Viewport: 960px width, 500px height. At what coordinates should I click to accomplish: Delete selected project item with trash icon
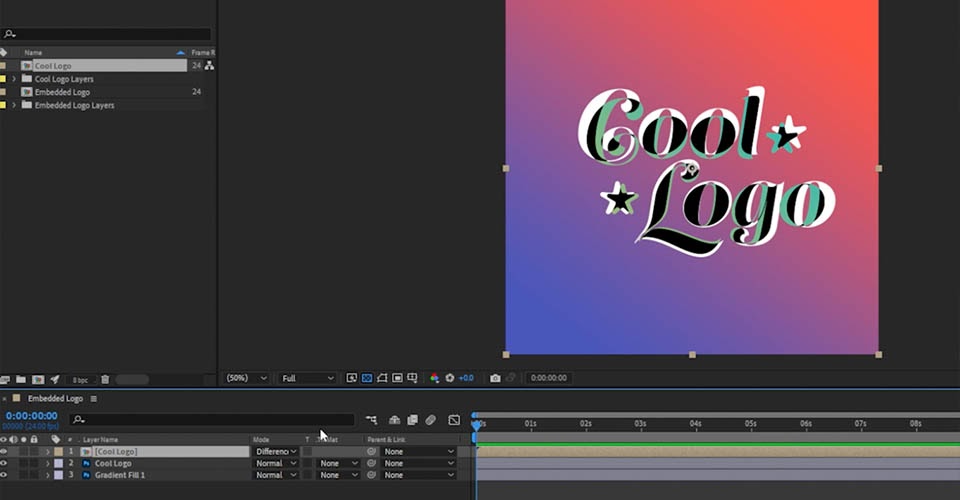click(105, 379)
